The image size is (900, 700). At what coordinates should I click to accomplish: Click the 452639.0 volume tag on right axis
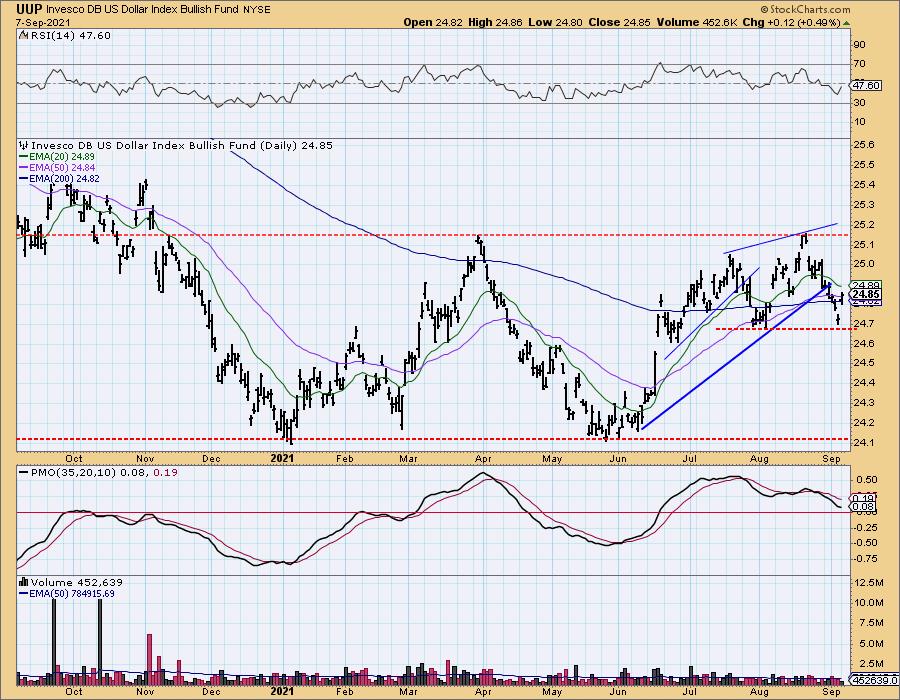pyautogui.click(x=875, y=680)
